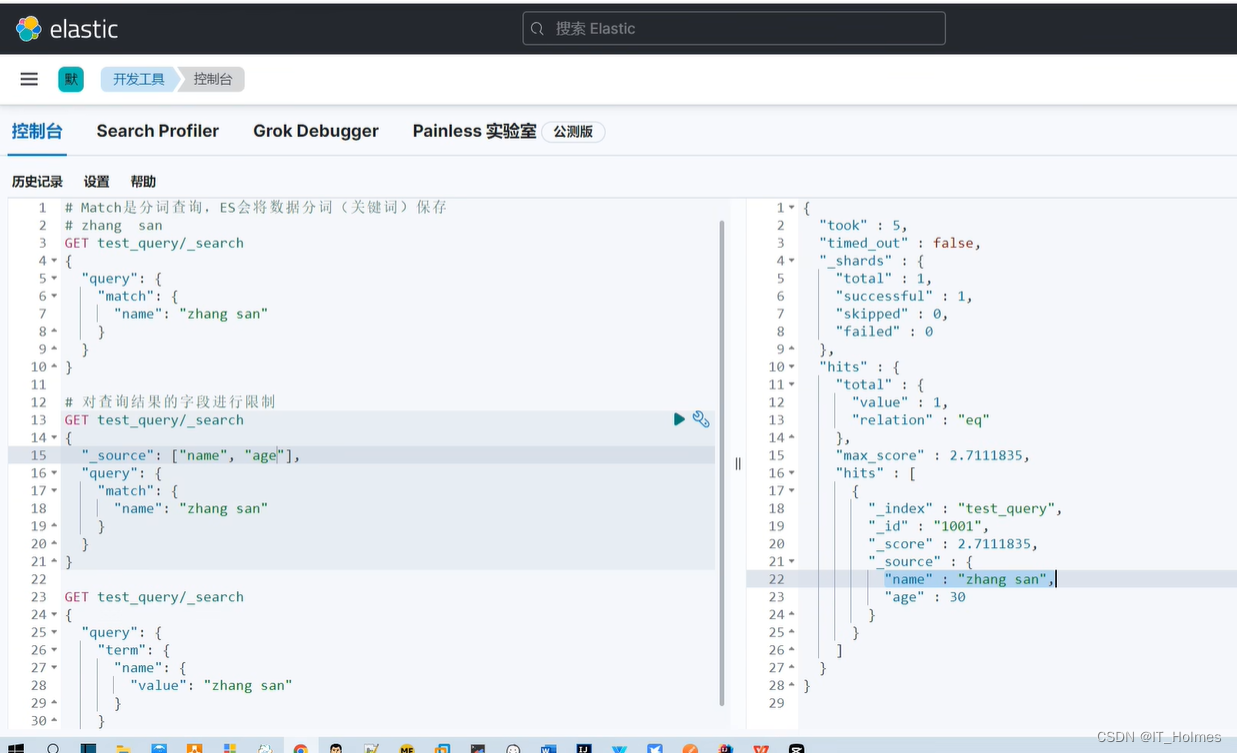Click the editor vertical scrollbar

[x=722, y=461]
